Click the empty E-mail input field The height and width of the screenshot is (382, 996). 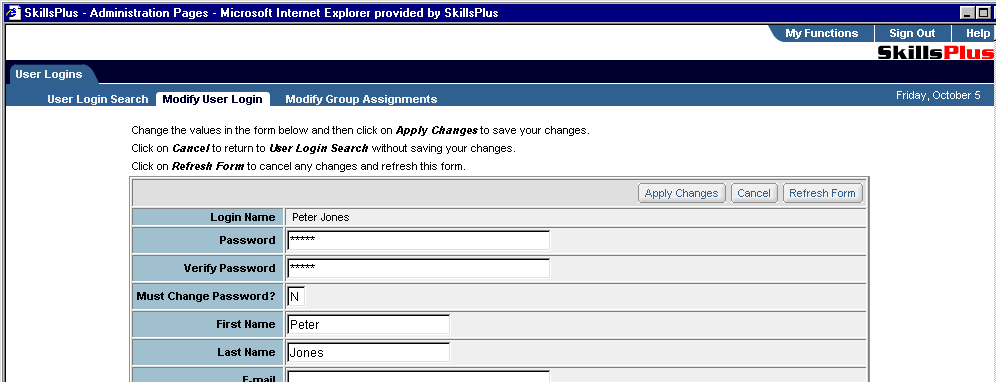pyautogui.click(x=418, y=376)
